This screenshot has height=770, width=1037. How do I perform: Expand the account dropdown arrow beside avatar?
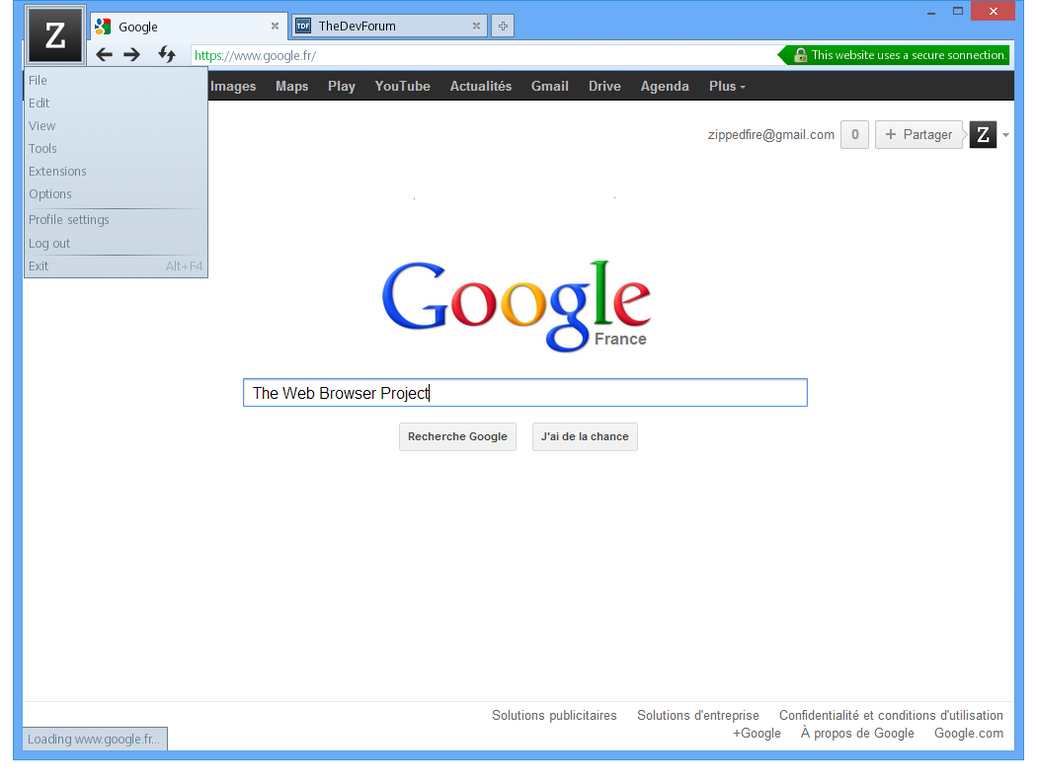click(1005, 135)
